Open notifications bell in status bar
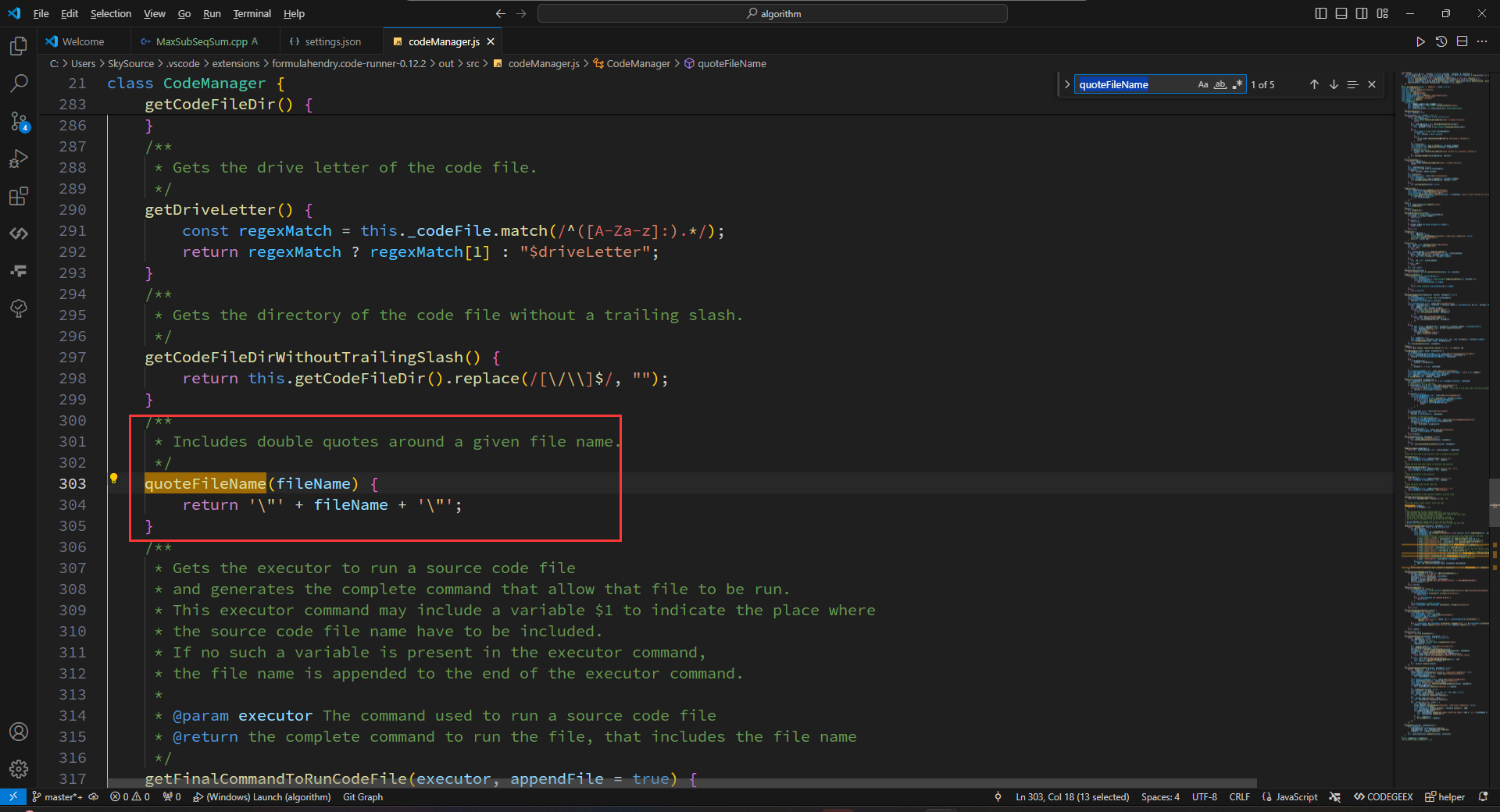The height and width of the screenshot is (812, 1500). (1483, 797)
